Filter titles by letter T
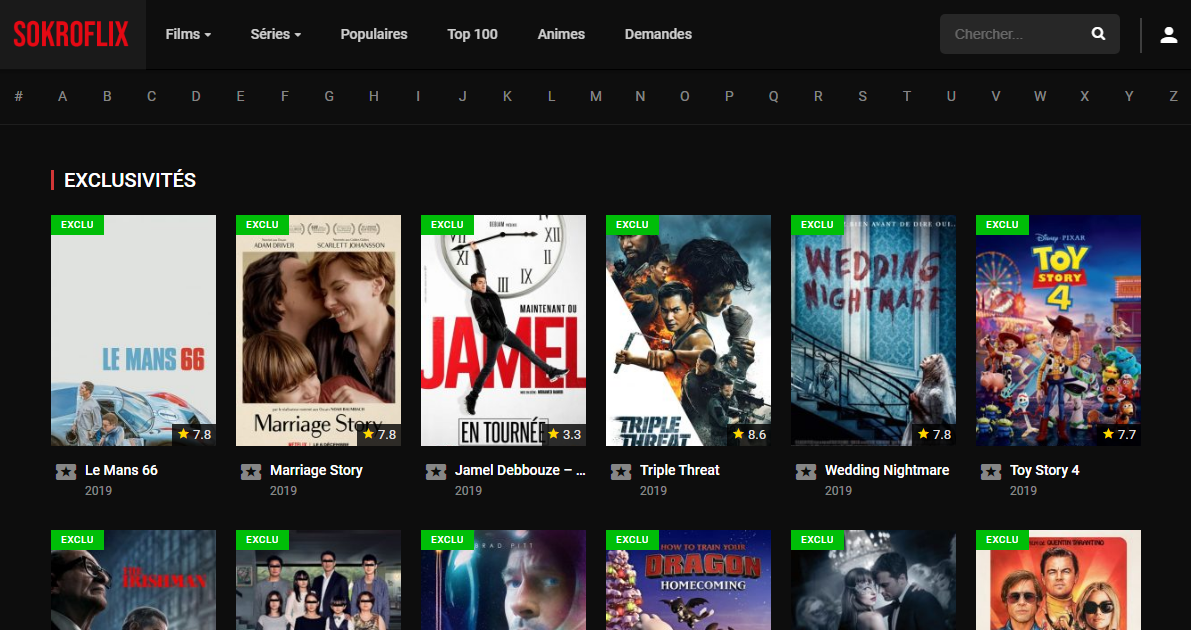Screen dimensions: 1191x630 coord(907,97)
